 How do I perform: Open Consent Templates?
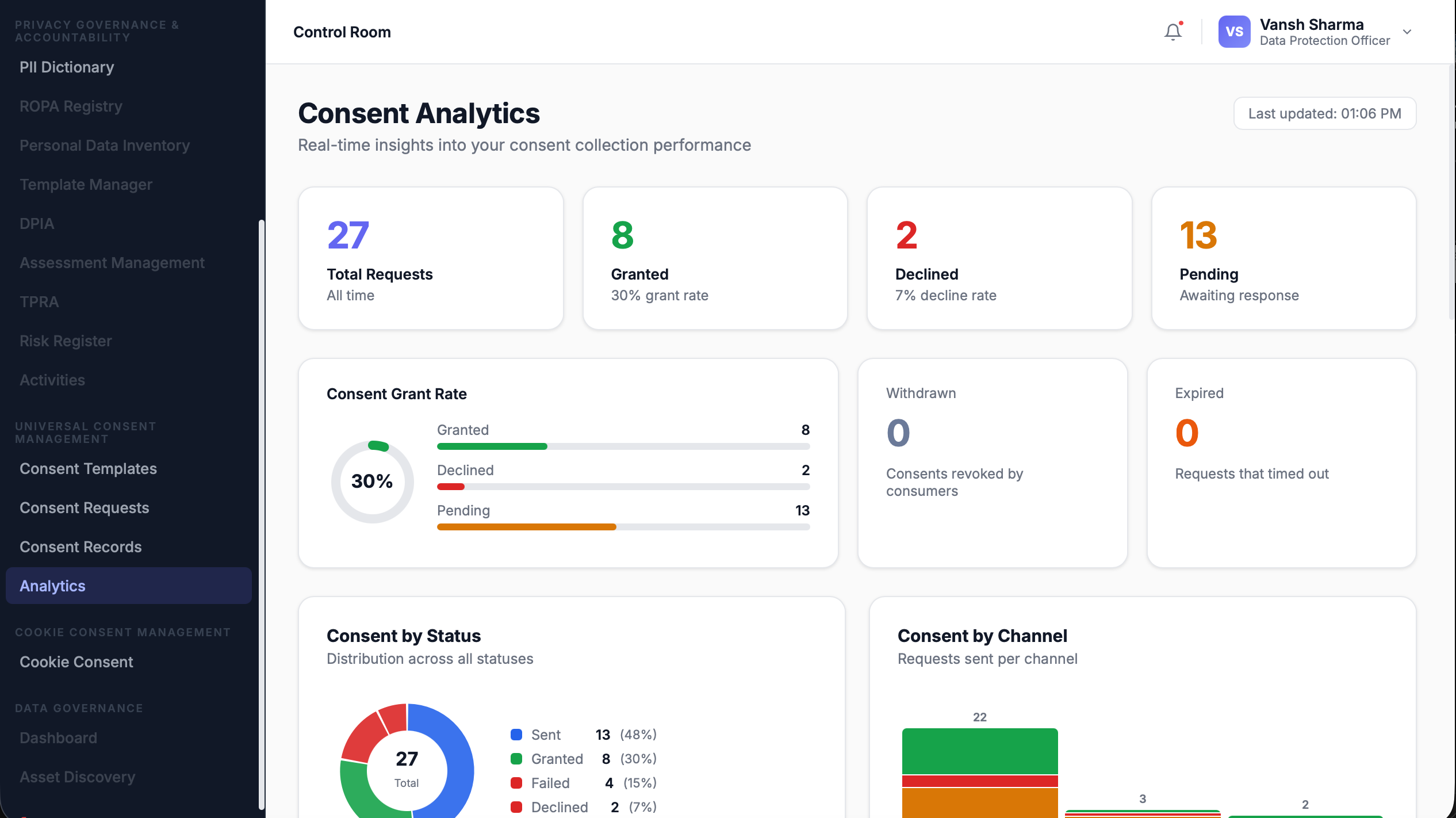pyautogui.click(x=88, y=469)
